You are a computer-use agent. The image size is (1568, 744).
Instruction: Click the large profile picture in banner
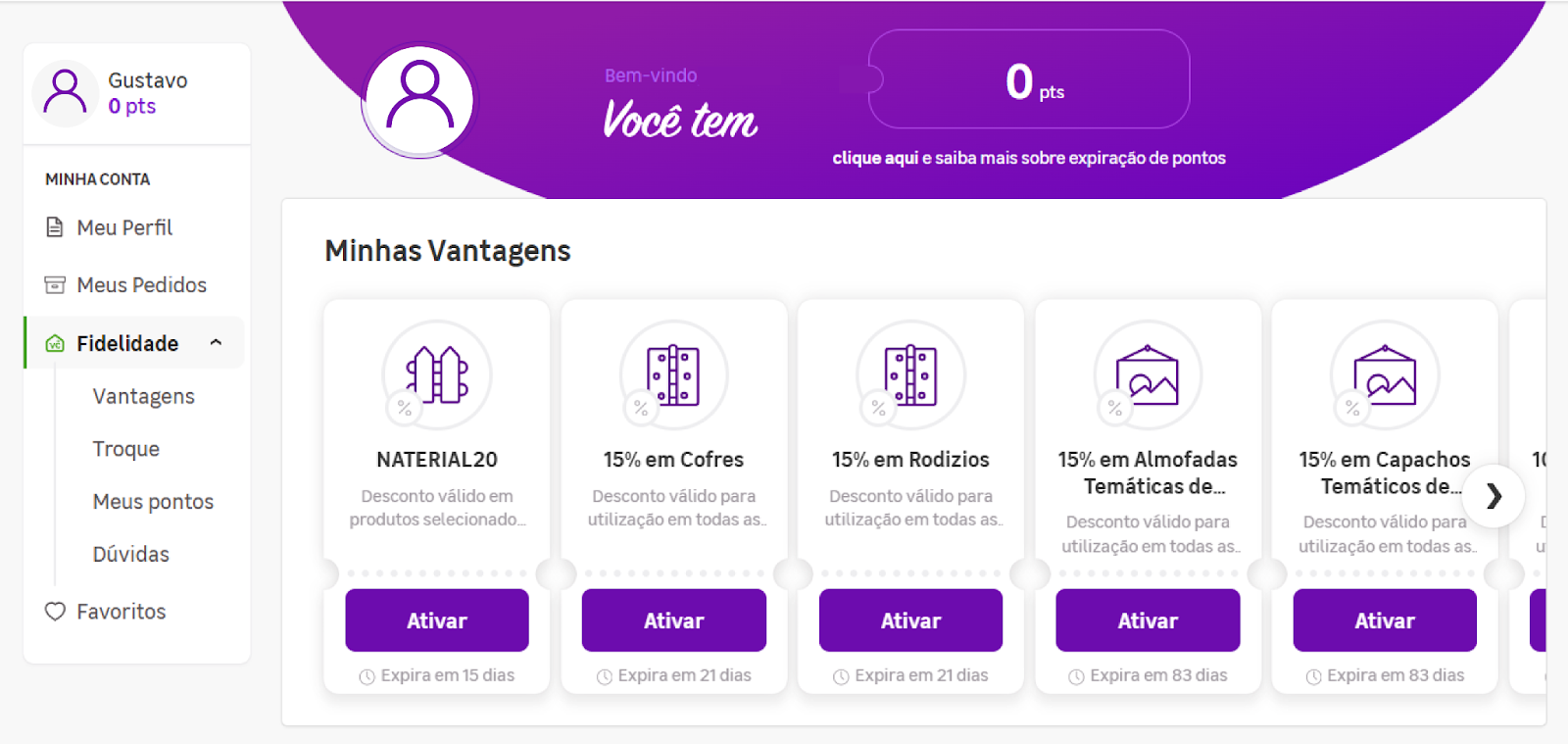coord(419,99)
